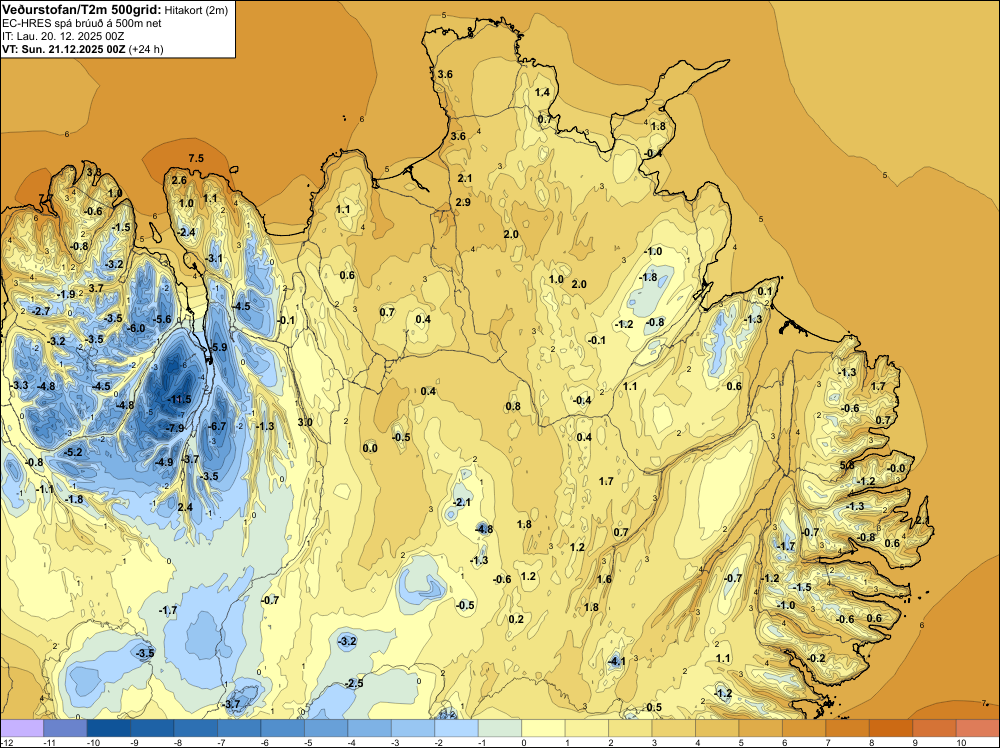Image resolution: width=1000 pixels, height=748 pixels.
Task: Select the light blue legend swatch labeled -2
Action: click(457, 728)
